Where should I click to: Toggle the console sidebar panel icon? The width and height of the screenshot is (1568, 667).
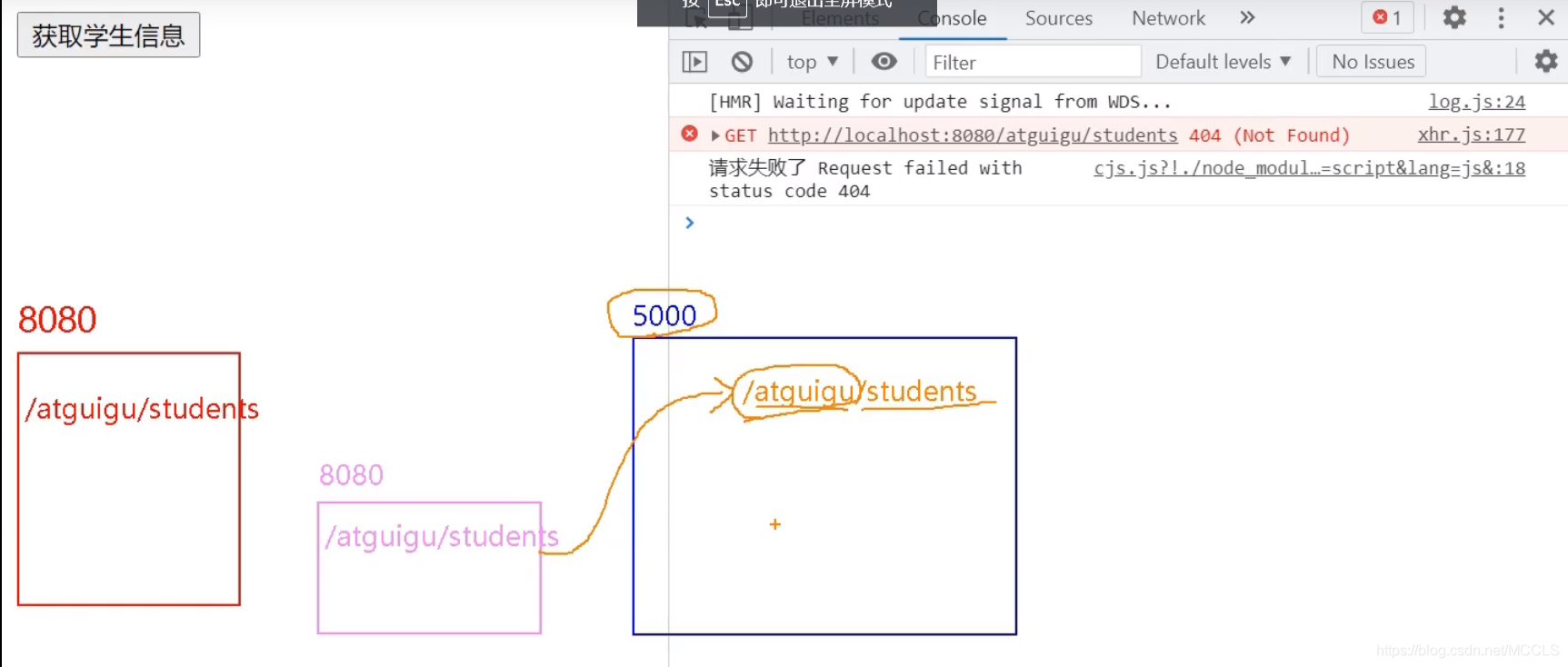[694, 62]
